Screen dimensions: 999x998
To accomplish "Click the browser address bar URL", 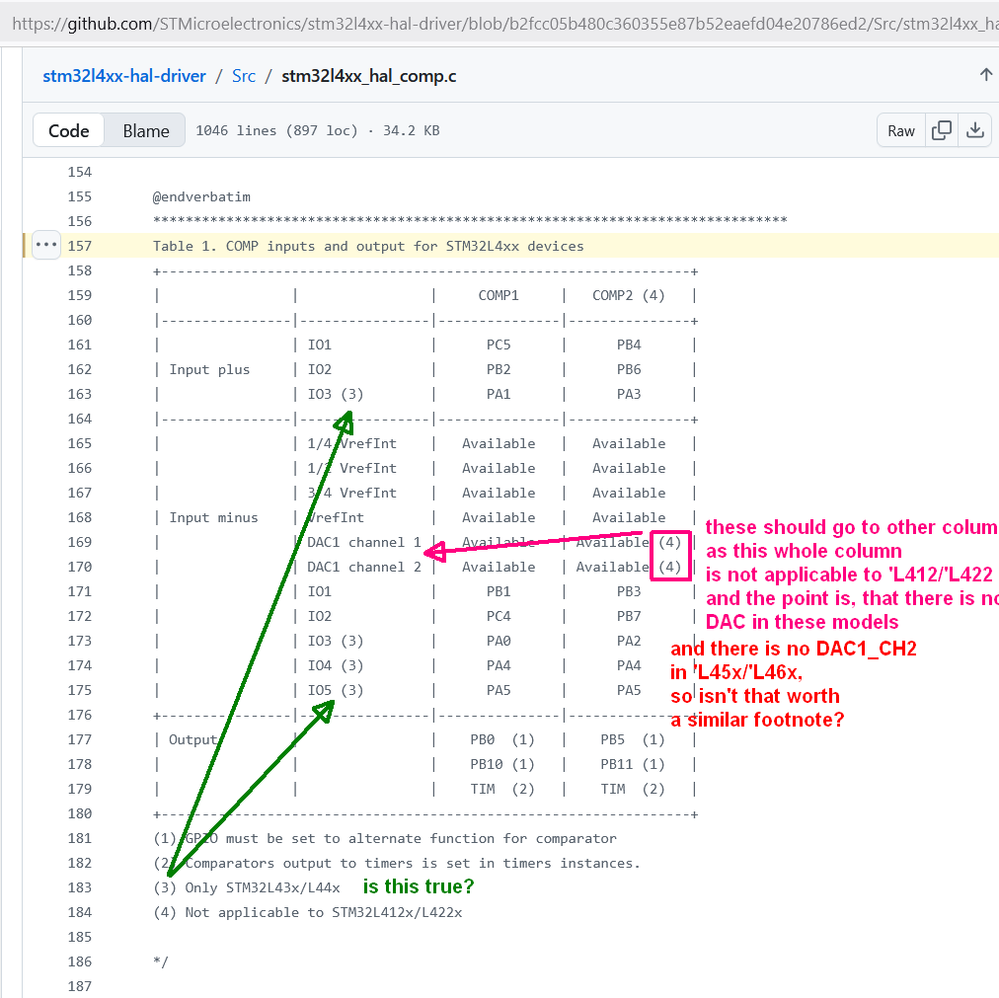I will 503,24.
